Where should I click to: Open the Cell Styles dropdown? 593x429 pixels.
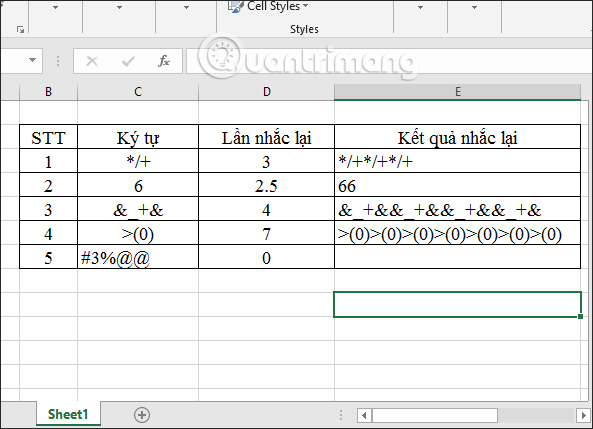click(x=269, y=6)
